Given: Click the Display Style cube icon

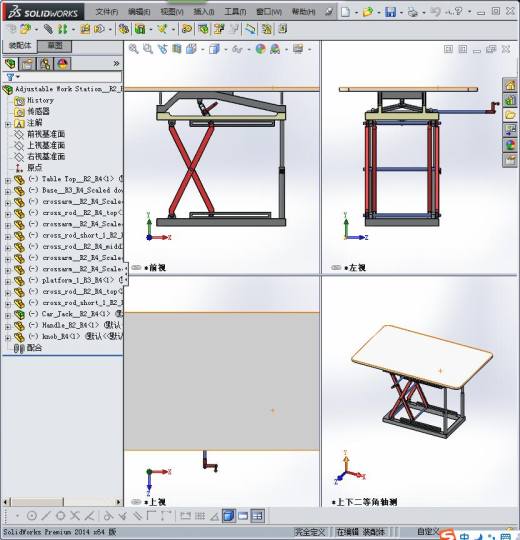Looking at the screenshot, I should (x=214, y=49).
